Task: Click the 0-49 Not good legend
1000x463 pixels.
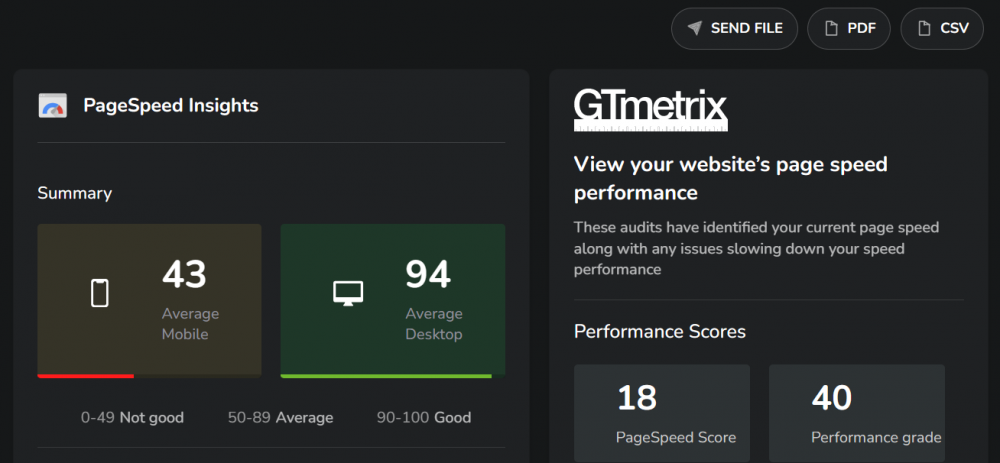Action: click(132, 418)
